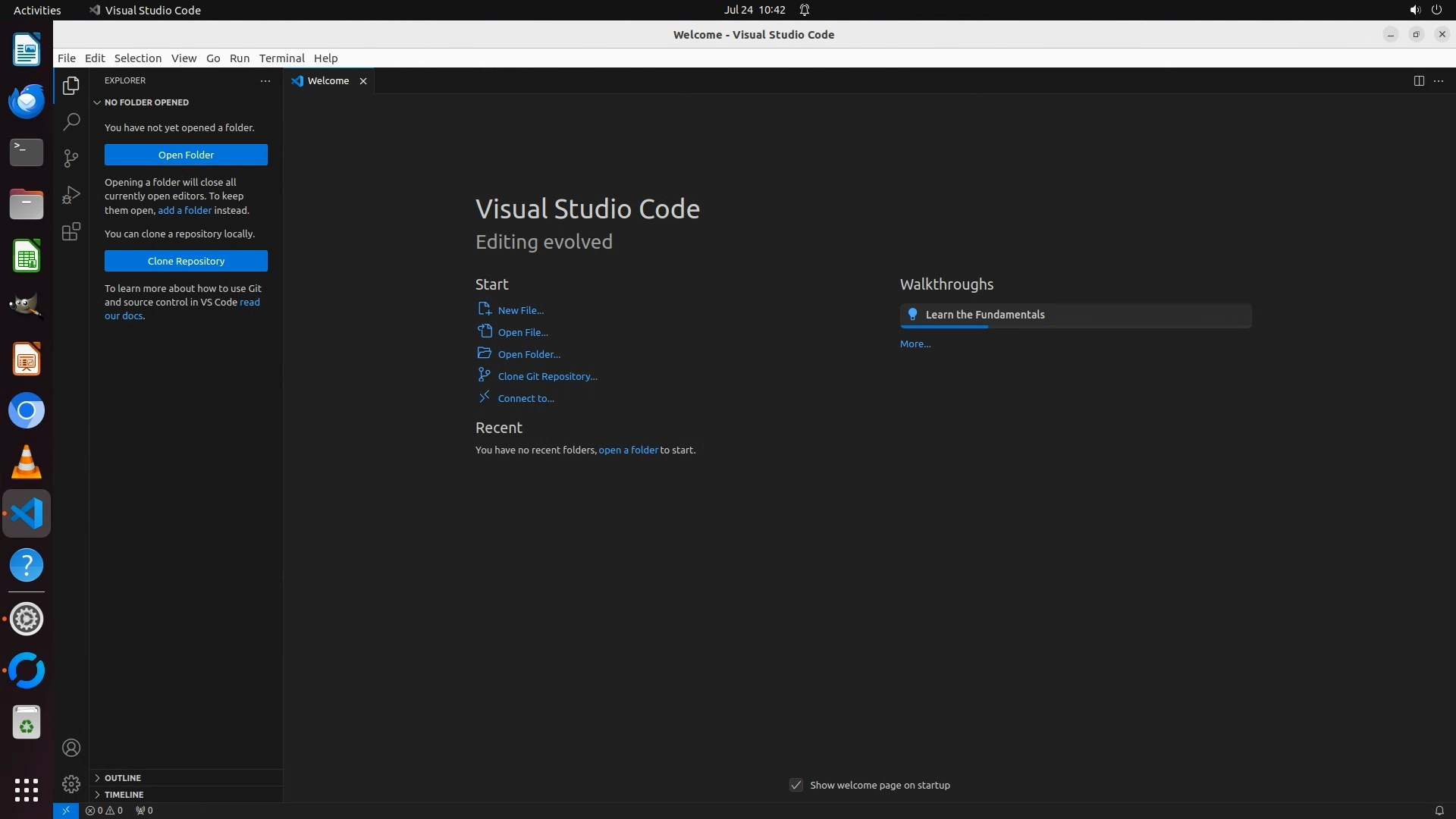Click the remote window status bar icon
The width and height of the screenshot is (1456, 819).
[x=66, y=810]
